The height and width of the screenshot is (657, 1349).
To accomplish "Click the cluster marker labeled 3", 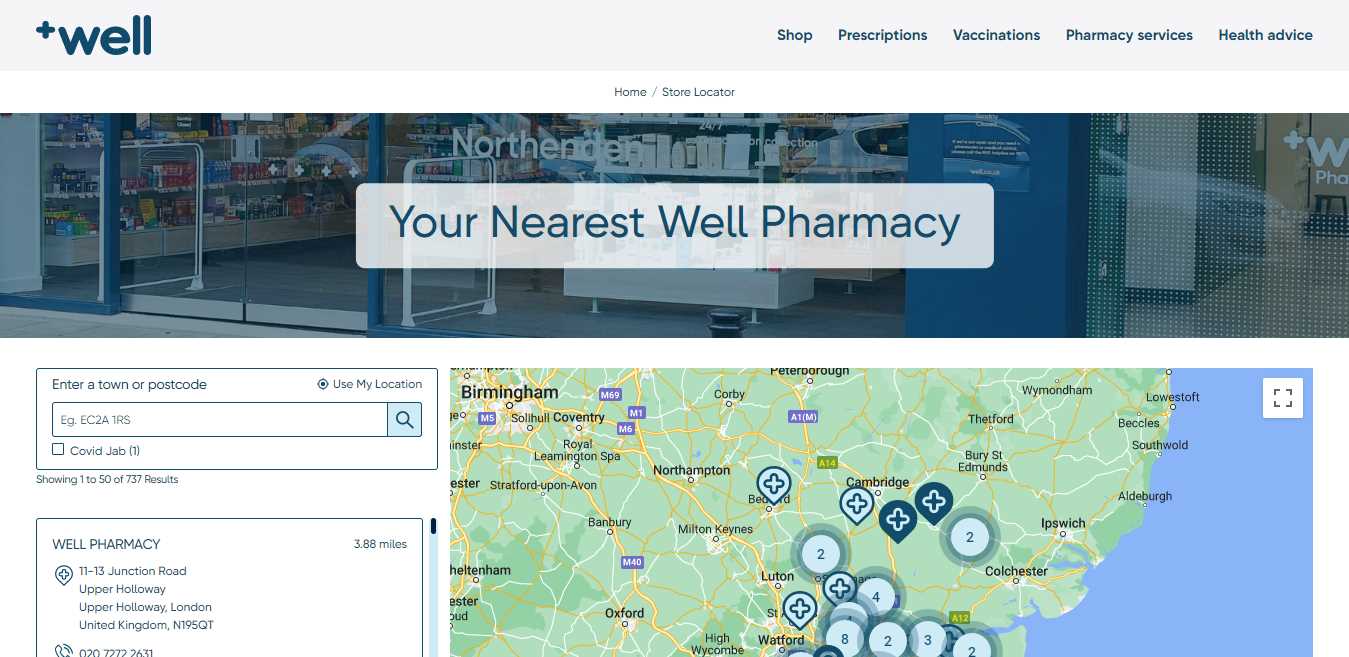I will [x=927, y=640].
